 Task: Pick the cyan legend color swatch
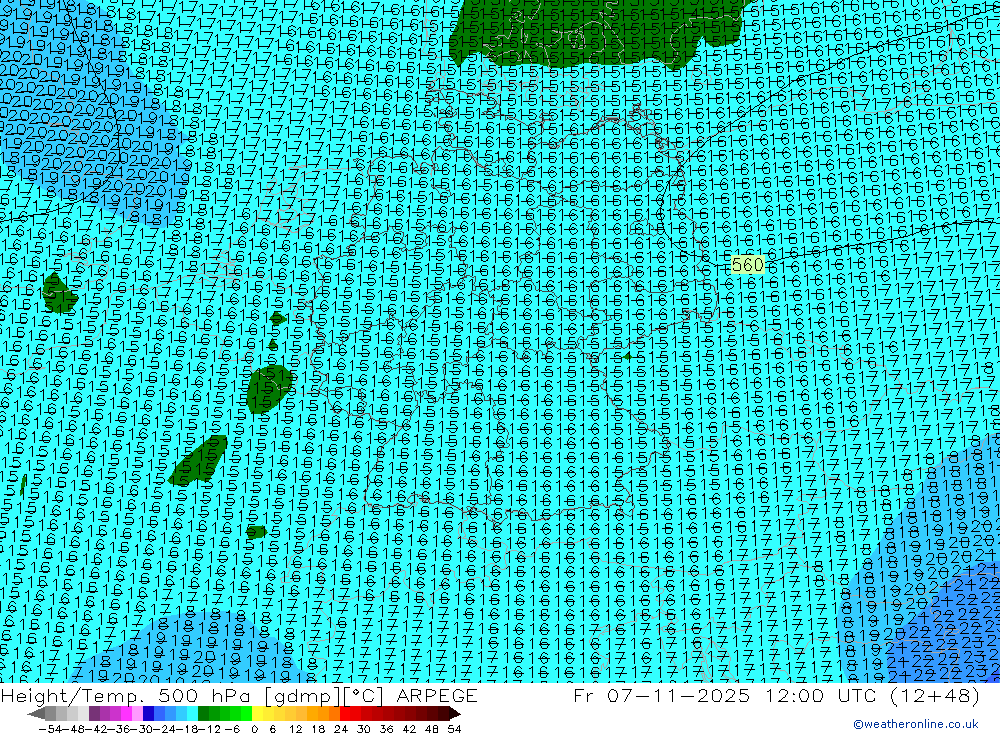tap(192, 713)
